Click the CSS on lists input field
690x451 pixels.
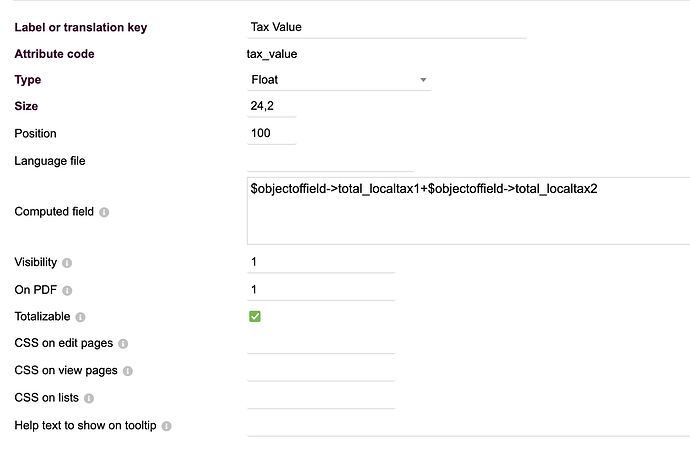320,397
